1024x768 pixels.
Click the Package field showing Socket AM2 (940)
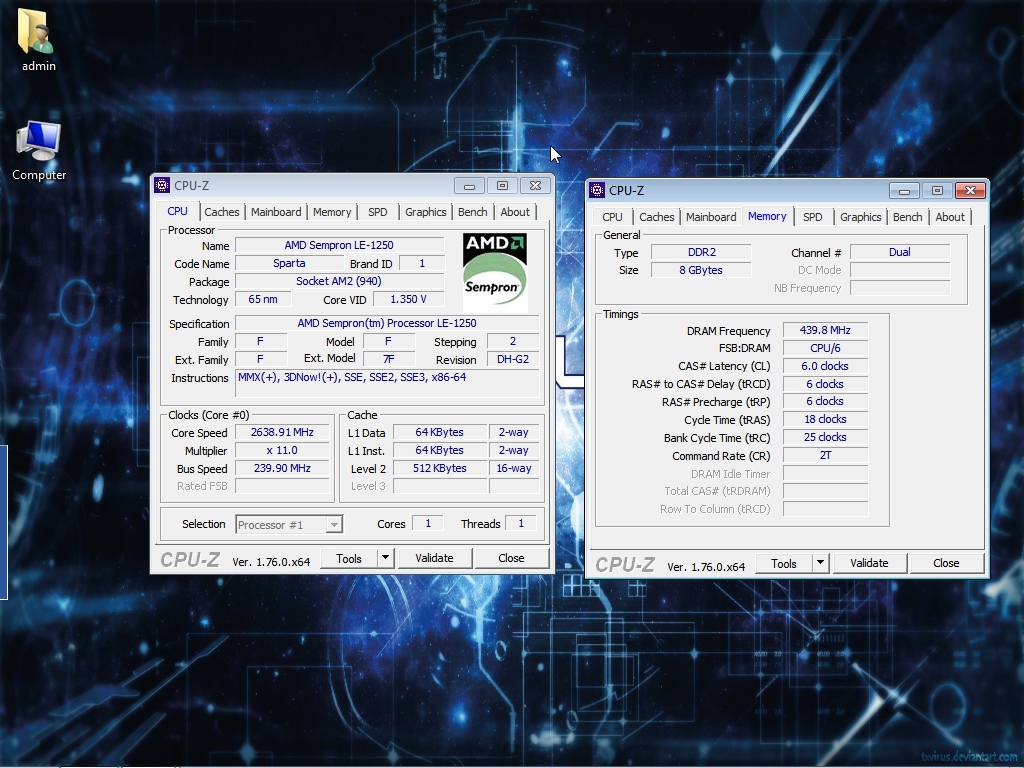pyautogui.click(x=339, y=281)
